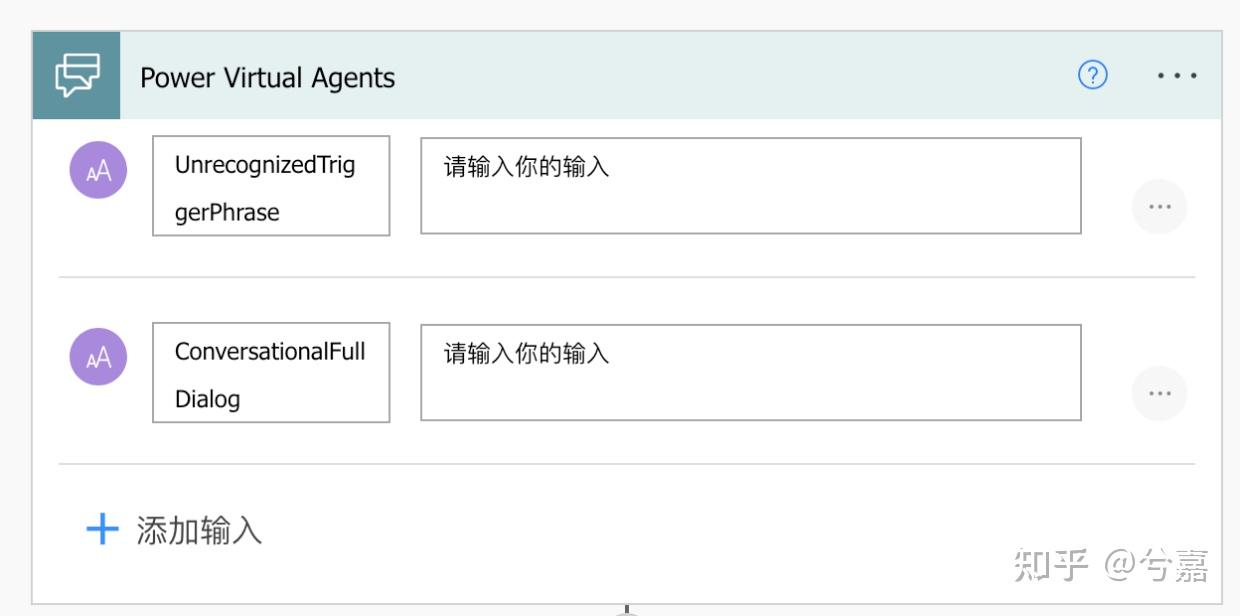This screenshot has width=1240, height=616.
Task: Click the Power Virtual Agents chat icon
Action: (77, 76)
